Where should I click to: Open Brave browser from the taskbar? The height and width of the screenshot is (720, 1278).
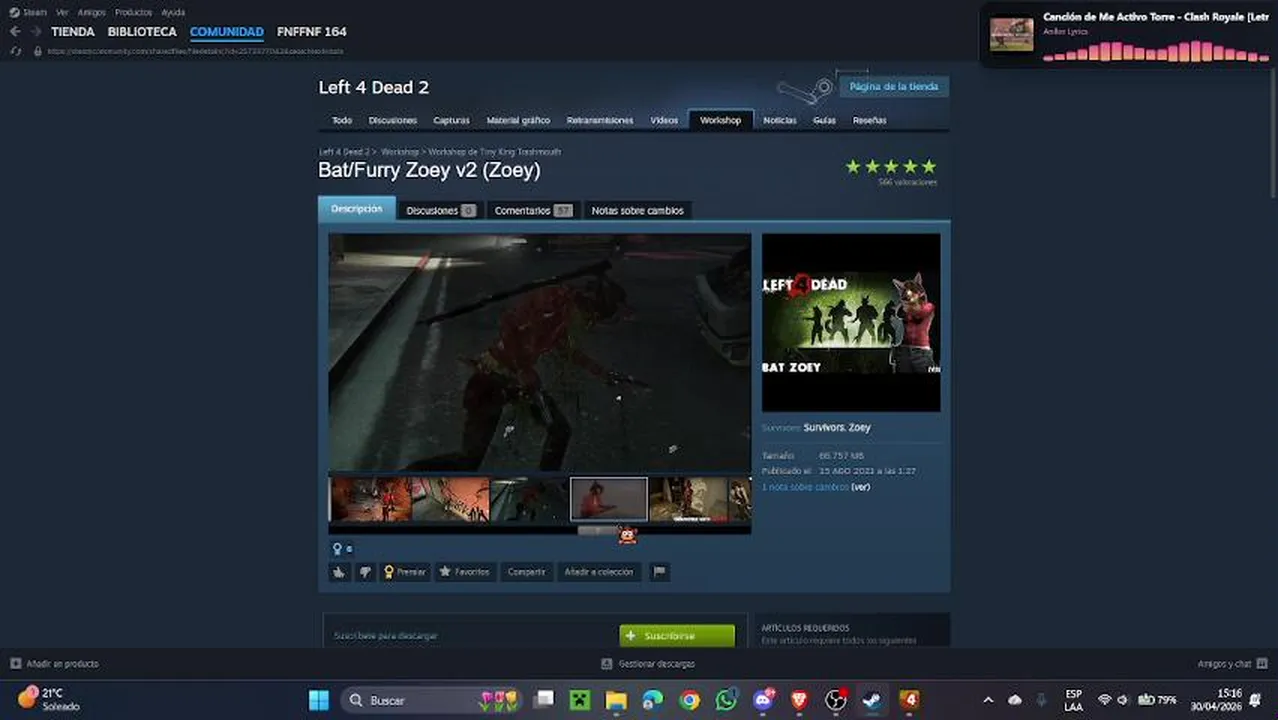point(799,700)
